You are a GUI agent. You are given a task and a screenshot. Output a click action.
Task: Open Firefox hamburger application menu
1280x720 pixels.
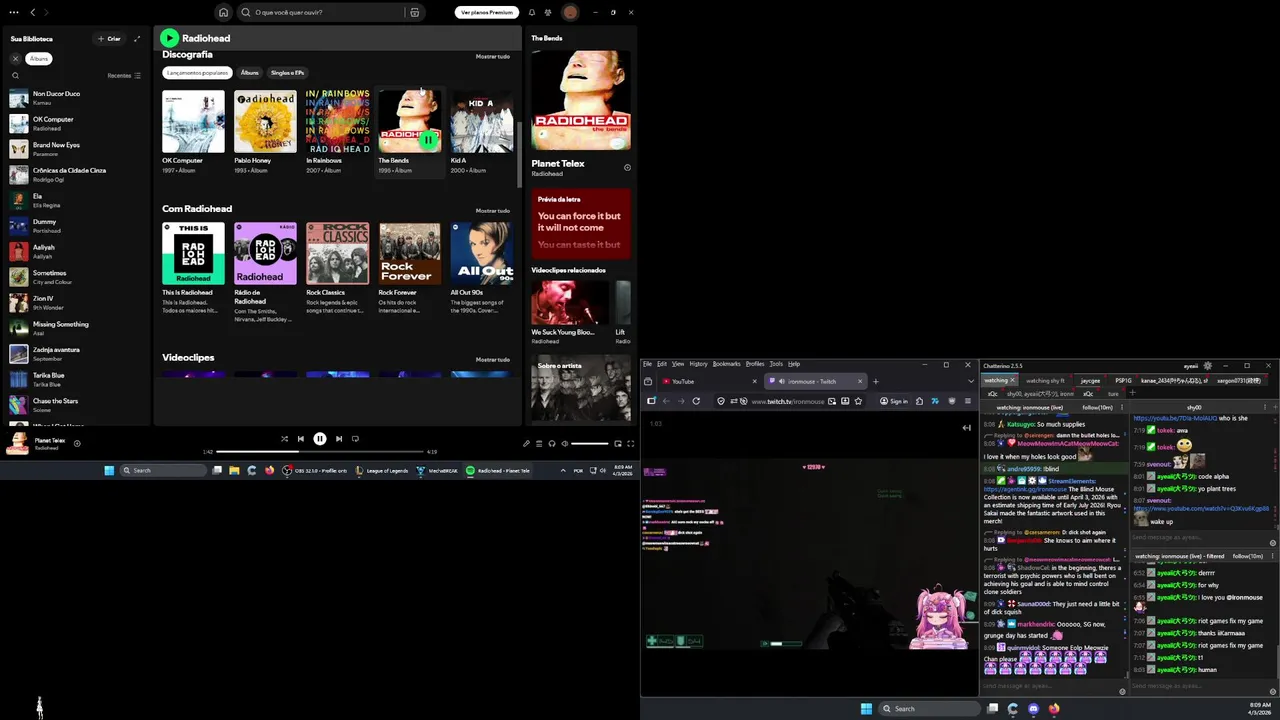[x=967, y=401]
